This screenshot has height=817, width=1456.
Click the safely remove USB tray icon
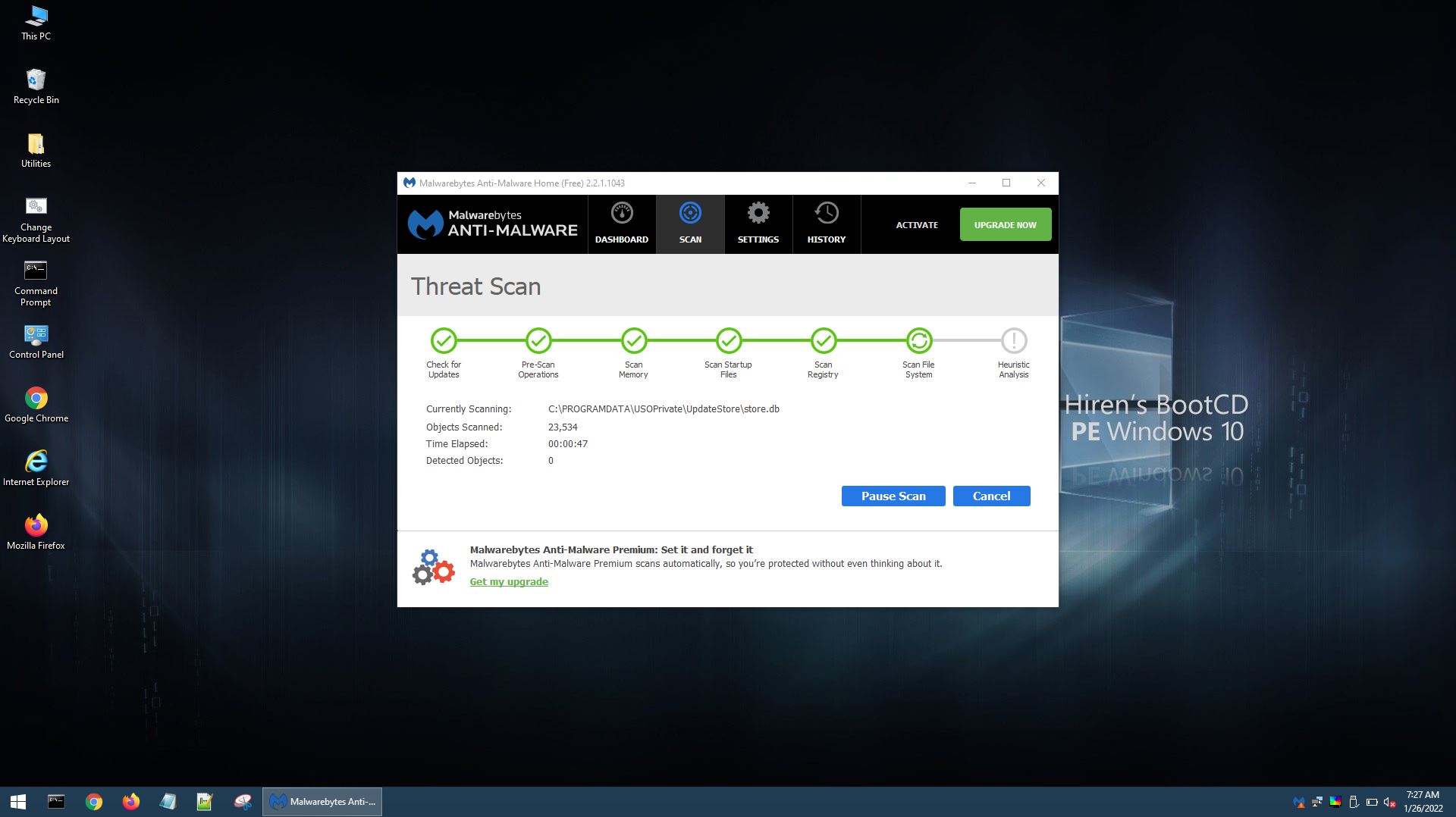tap(1354, 802)
